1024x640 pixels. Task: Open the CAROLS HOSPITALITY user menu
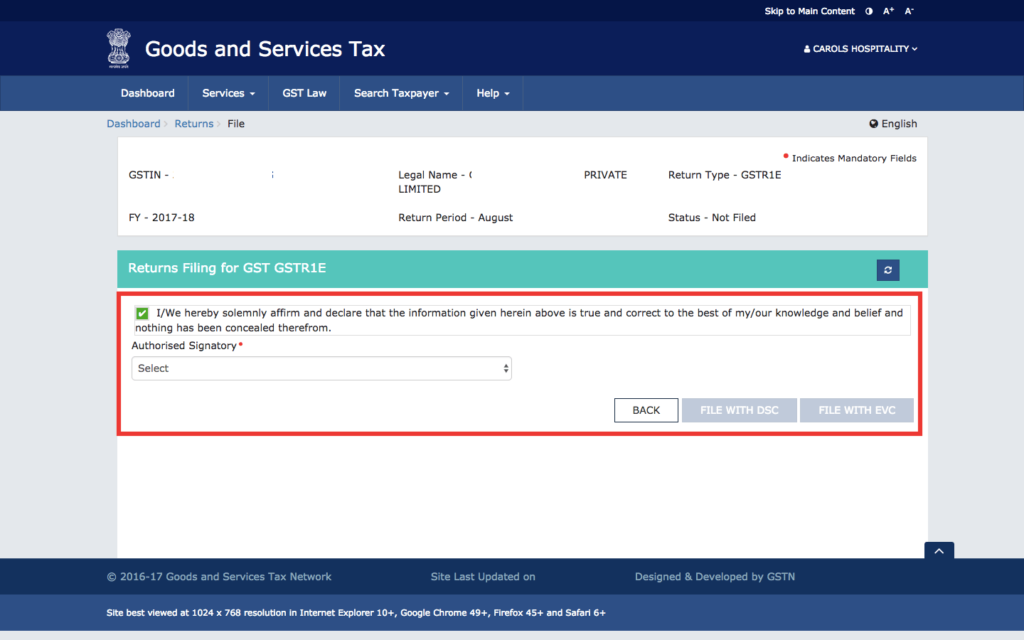click(x=861, y=49)
